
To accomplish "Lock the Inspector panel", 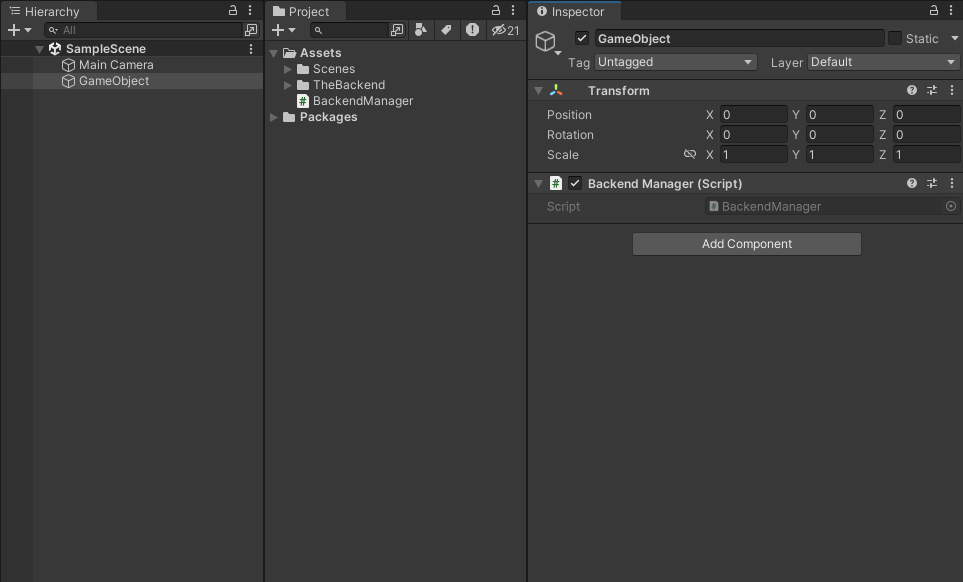I will [934, 10].
